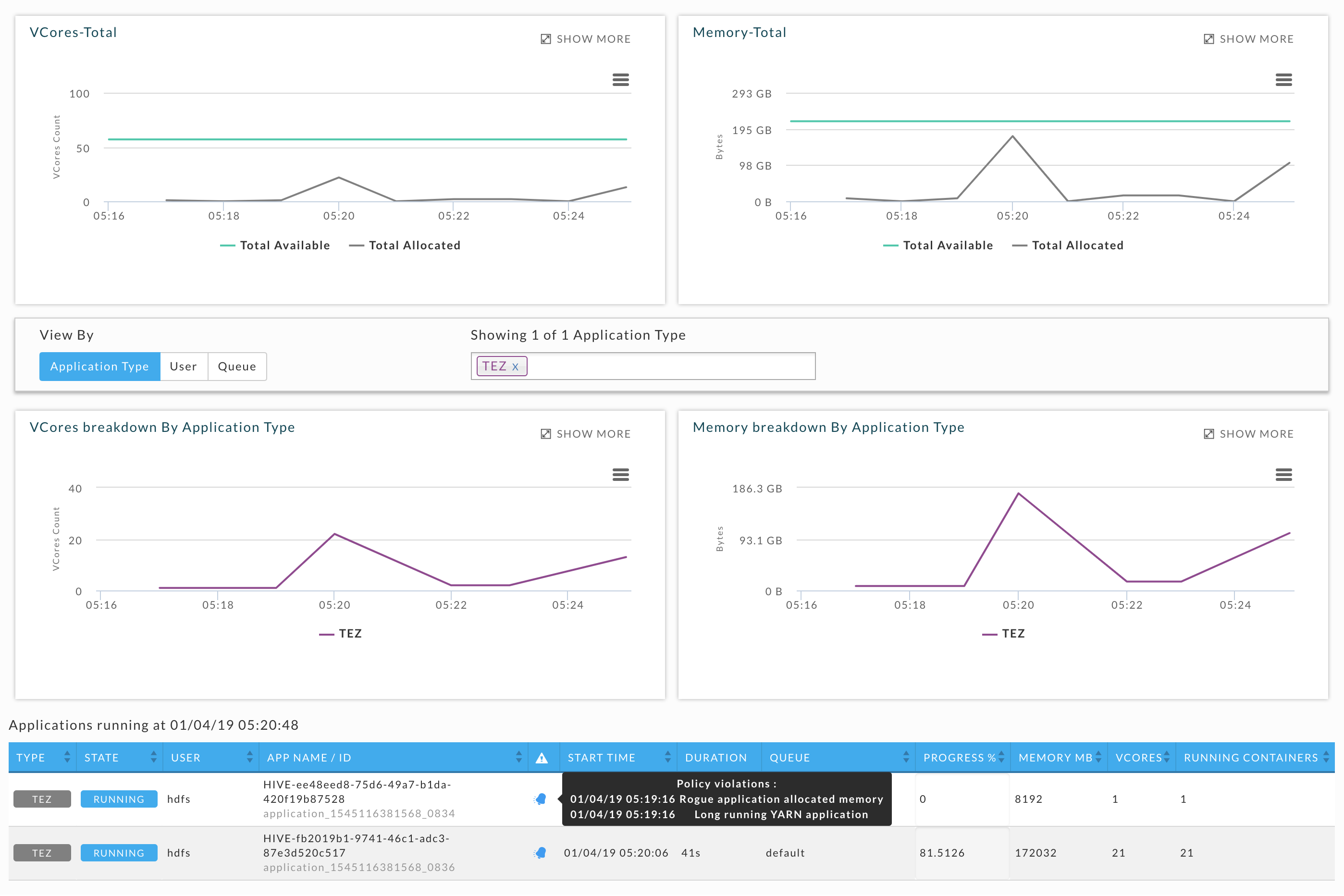Image resolution: width=1344 pixels, height=896 pixels.
Task: Open app HIVE-fb2019b1-9741-46c1-adc3-87e3d520c517
Action: 357,846
